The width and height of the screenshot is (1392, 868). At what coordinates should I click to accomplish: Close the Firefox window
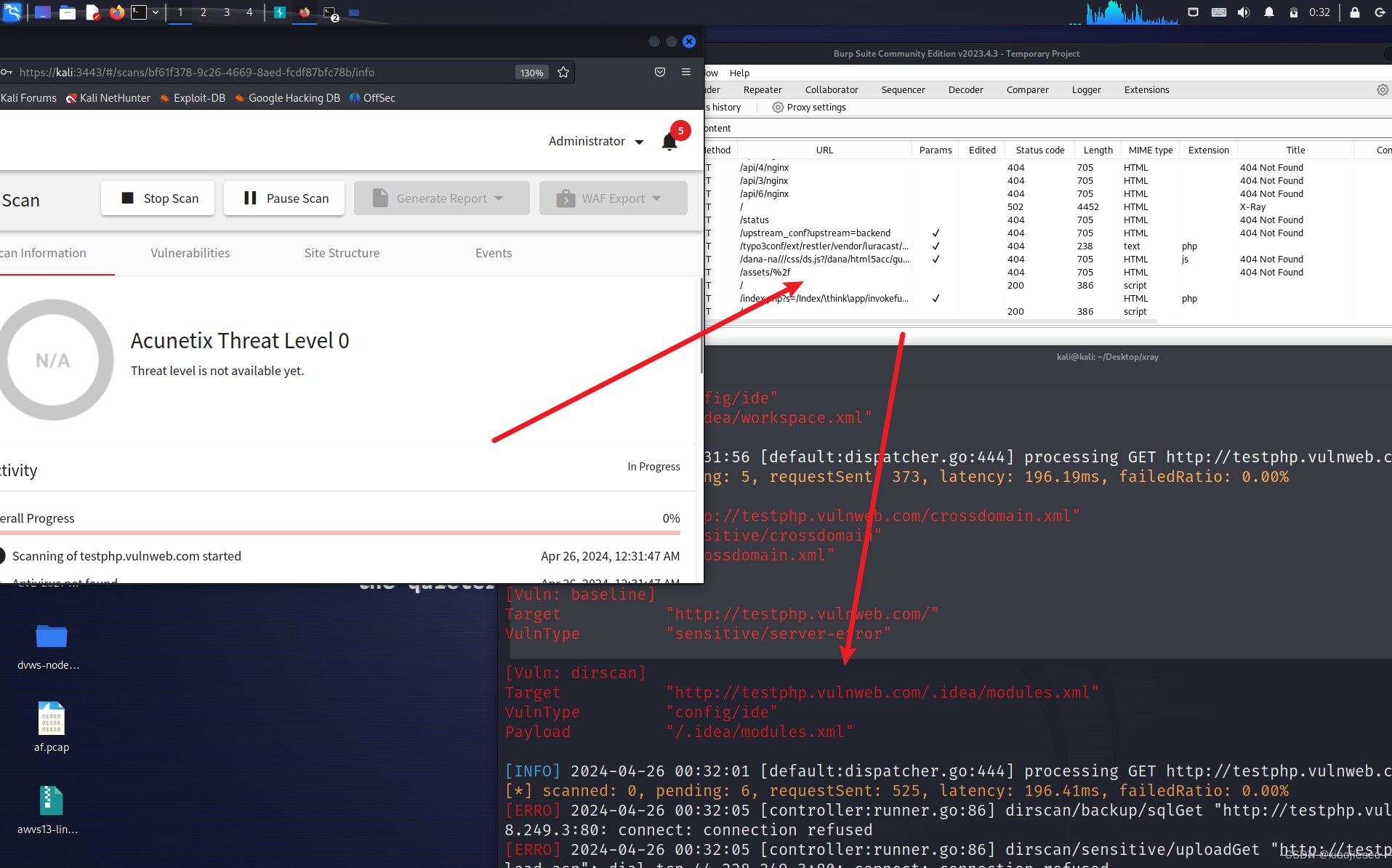(689, 41)
